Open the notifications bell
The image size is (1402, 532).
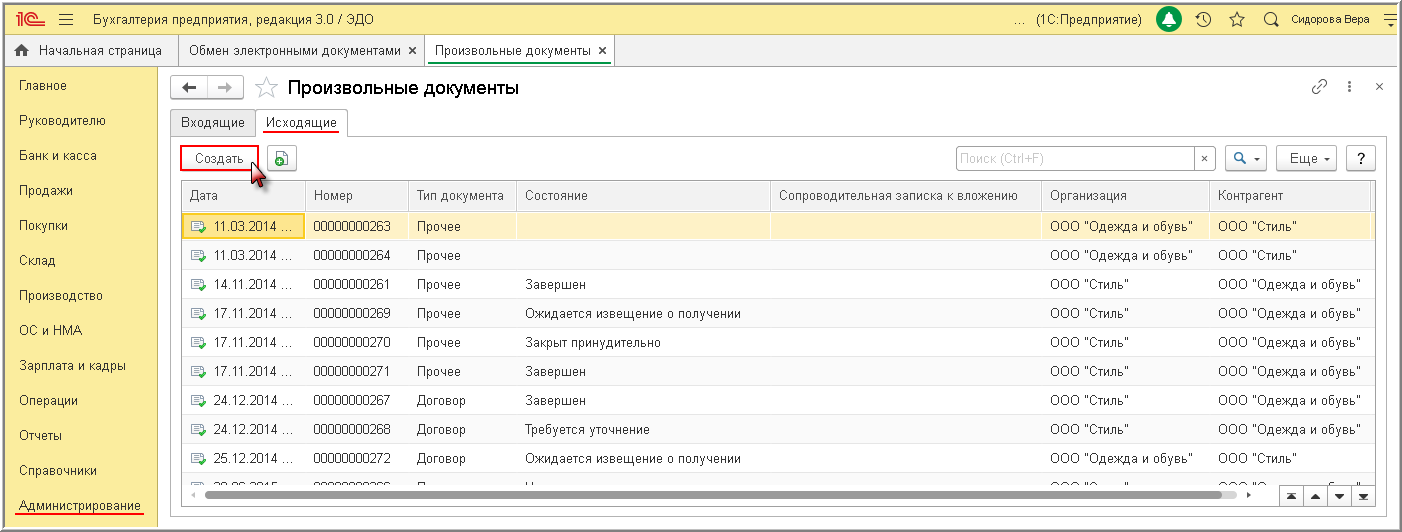pos(1168,19)
